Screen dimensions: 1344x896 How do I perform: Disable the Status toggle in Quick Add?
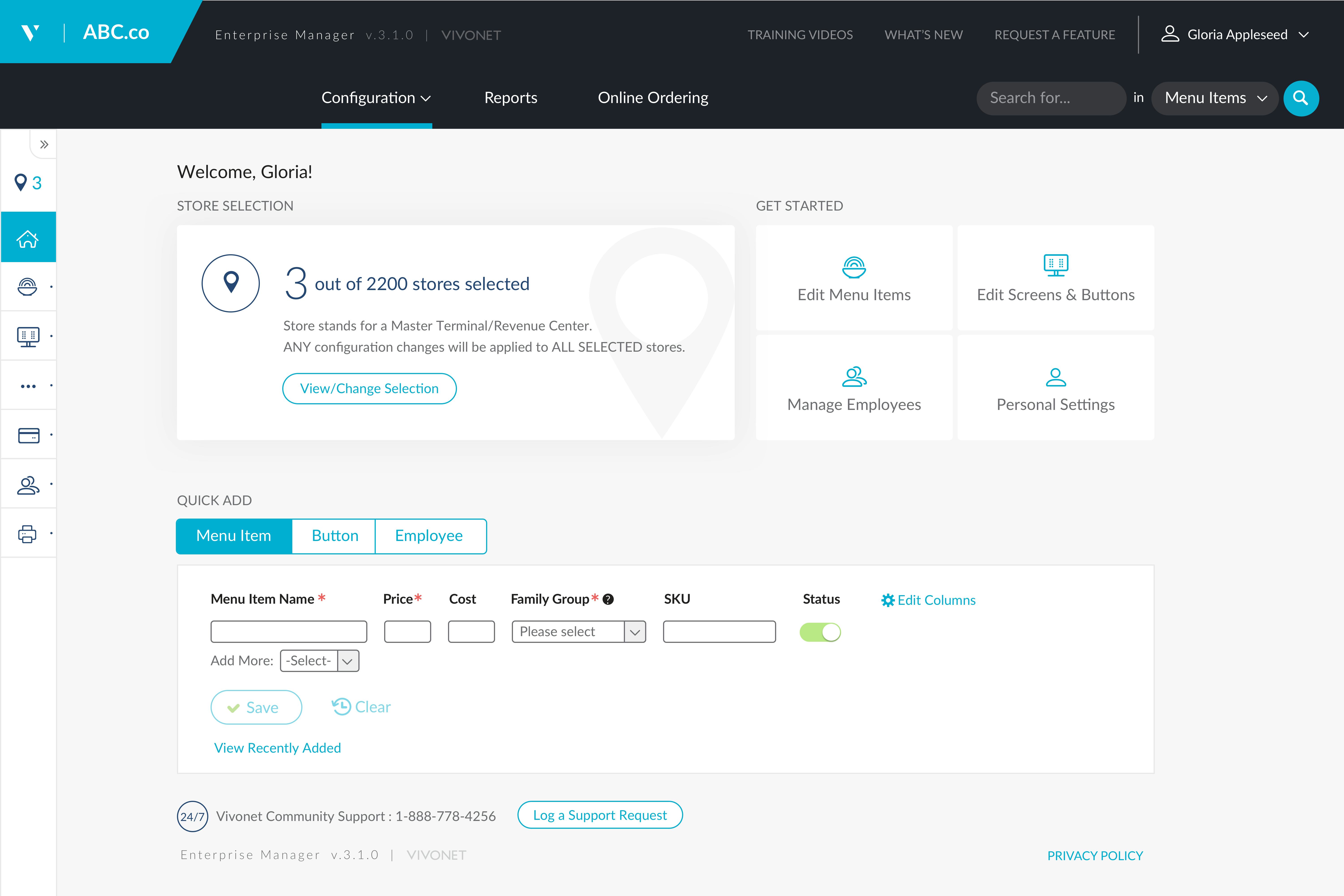(821, 631)
